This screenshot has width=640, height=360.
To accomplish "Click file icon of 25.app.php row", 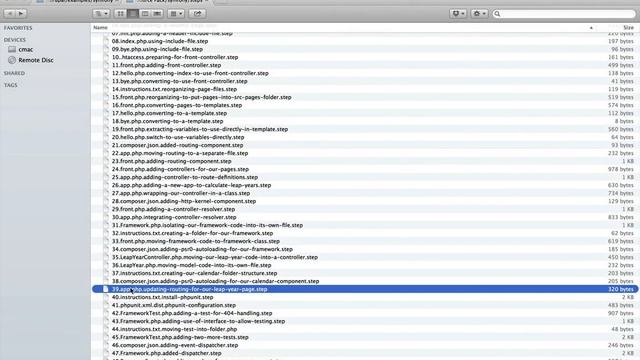I will click(x=106, y=177).
